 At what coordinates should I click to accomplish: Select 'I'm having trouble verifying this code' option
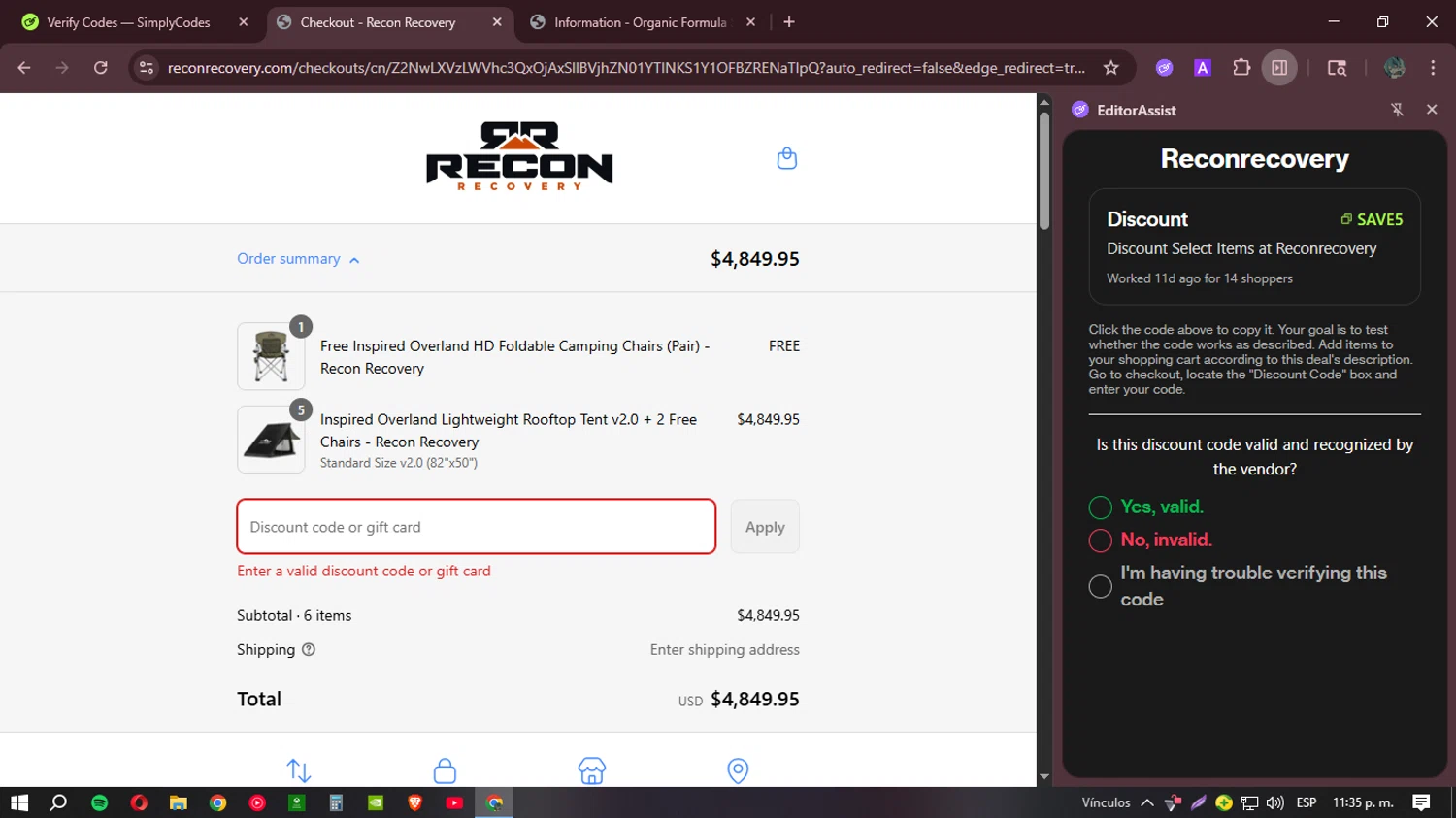coord(1100,586)
